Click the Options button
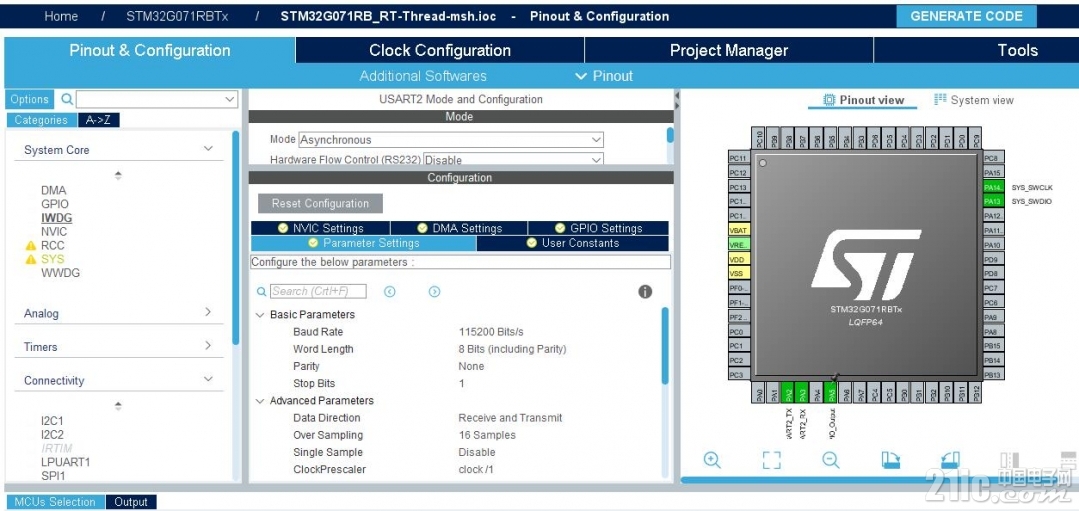 pyautogui.click(x=30, y=99)
